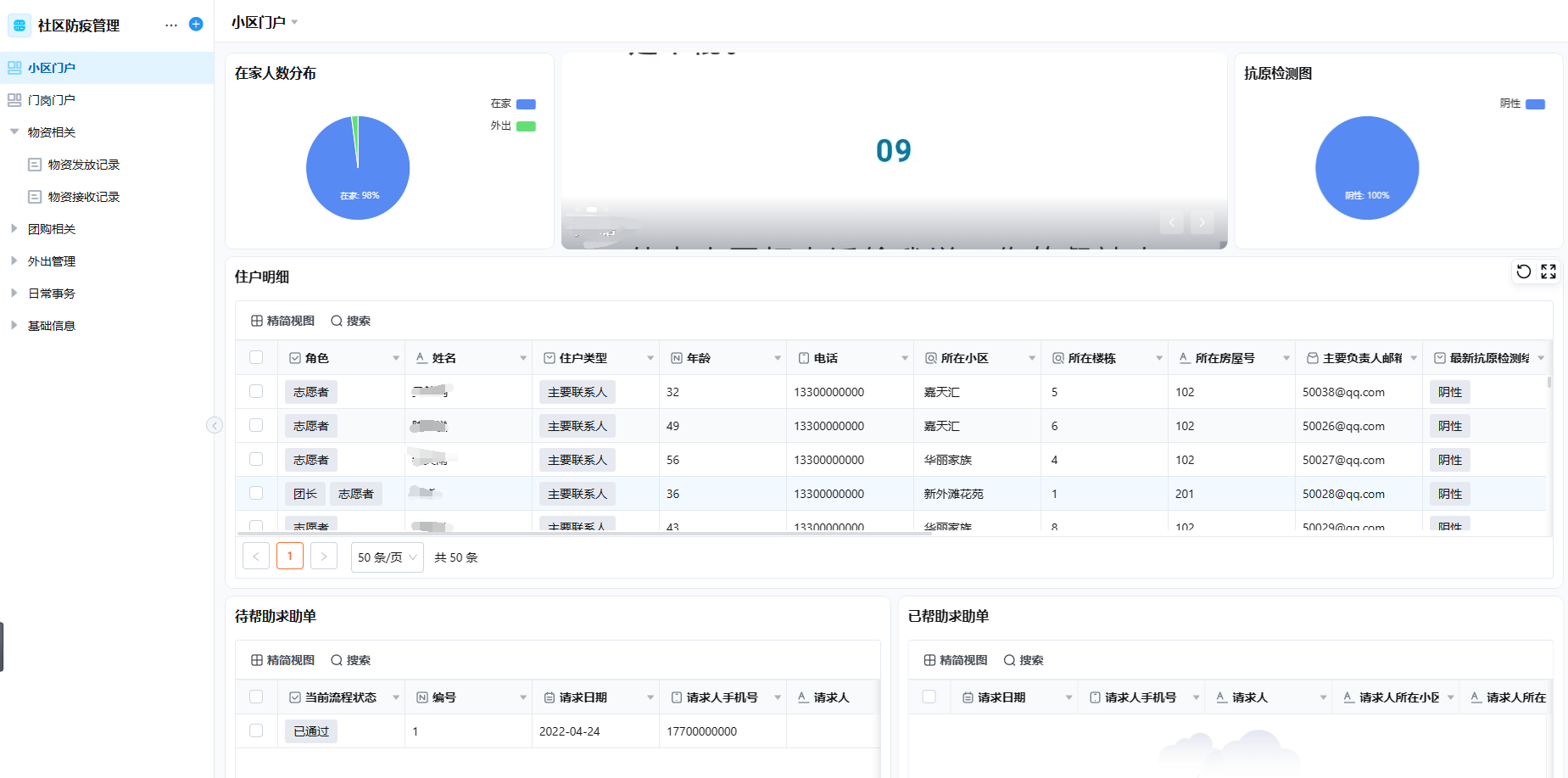Open the more options dots beside 社区防疫管理
1568x778 pixels.
[171, 25]
